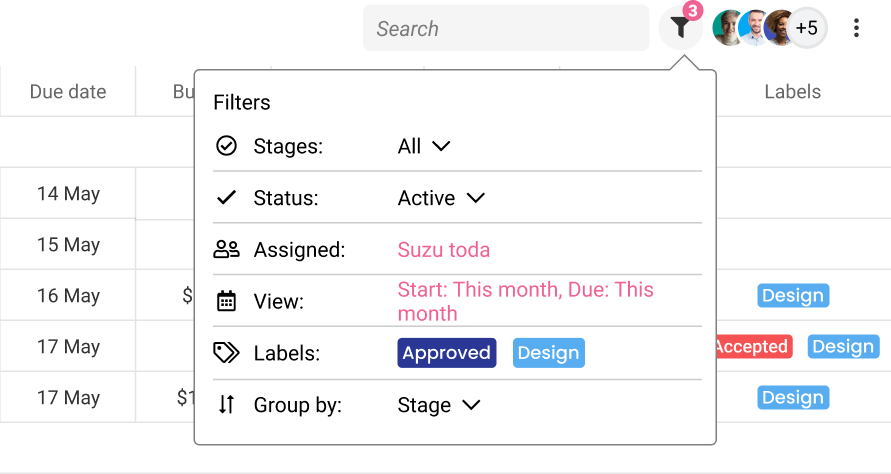Image resolution: width=891 pixels, height=474 pixels.
Task: Click the View calendar icon
Action: [x=226, y=301]
